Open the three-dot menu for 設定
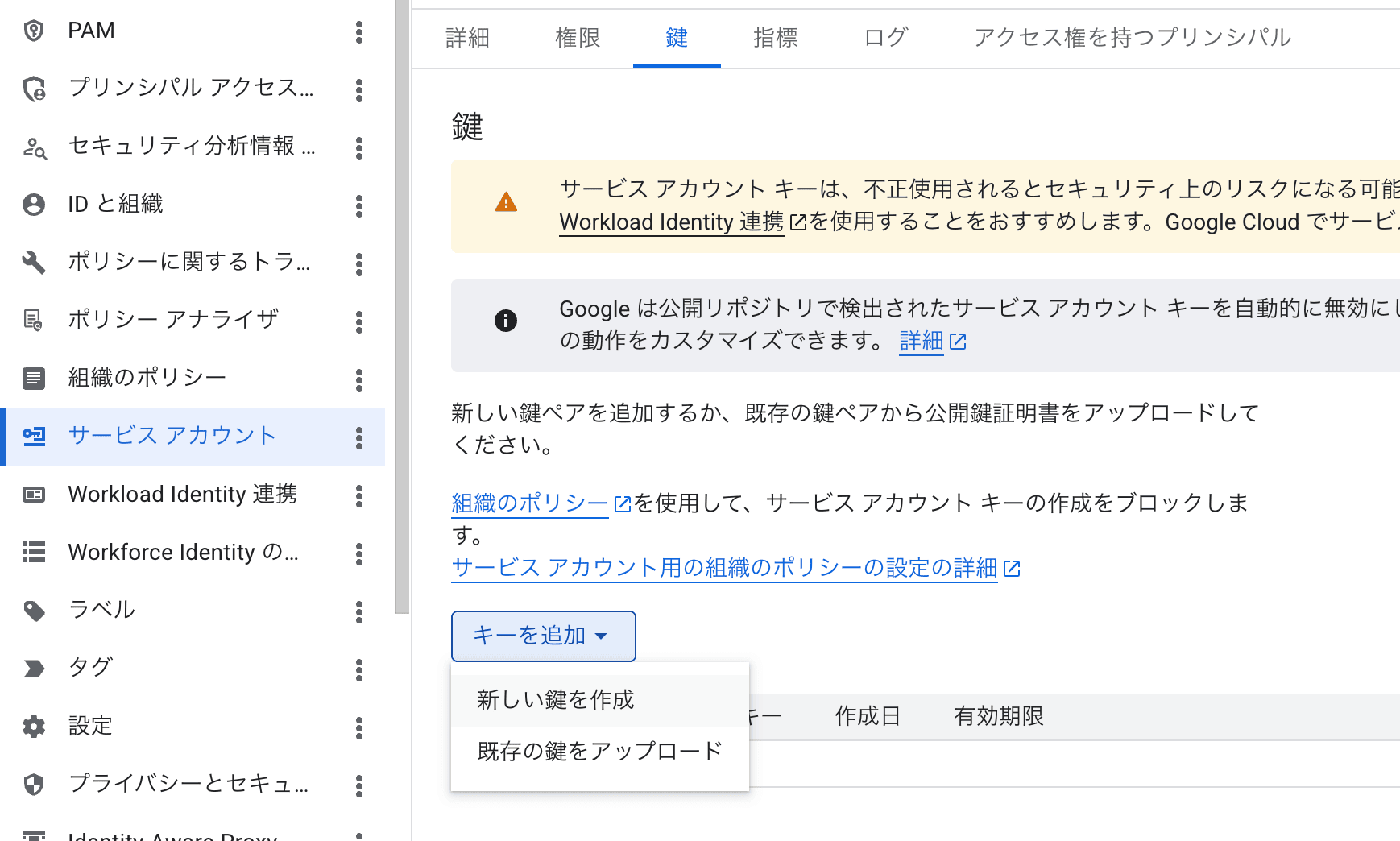Viewport: 1400px width, 841px height. [359, 728]
